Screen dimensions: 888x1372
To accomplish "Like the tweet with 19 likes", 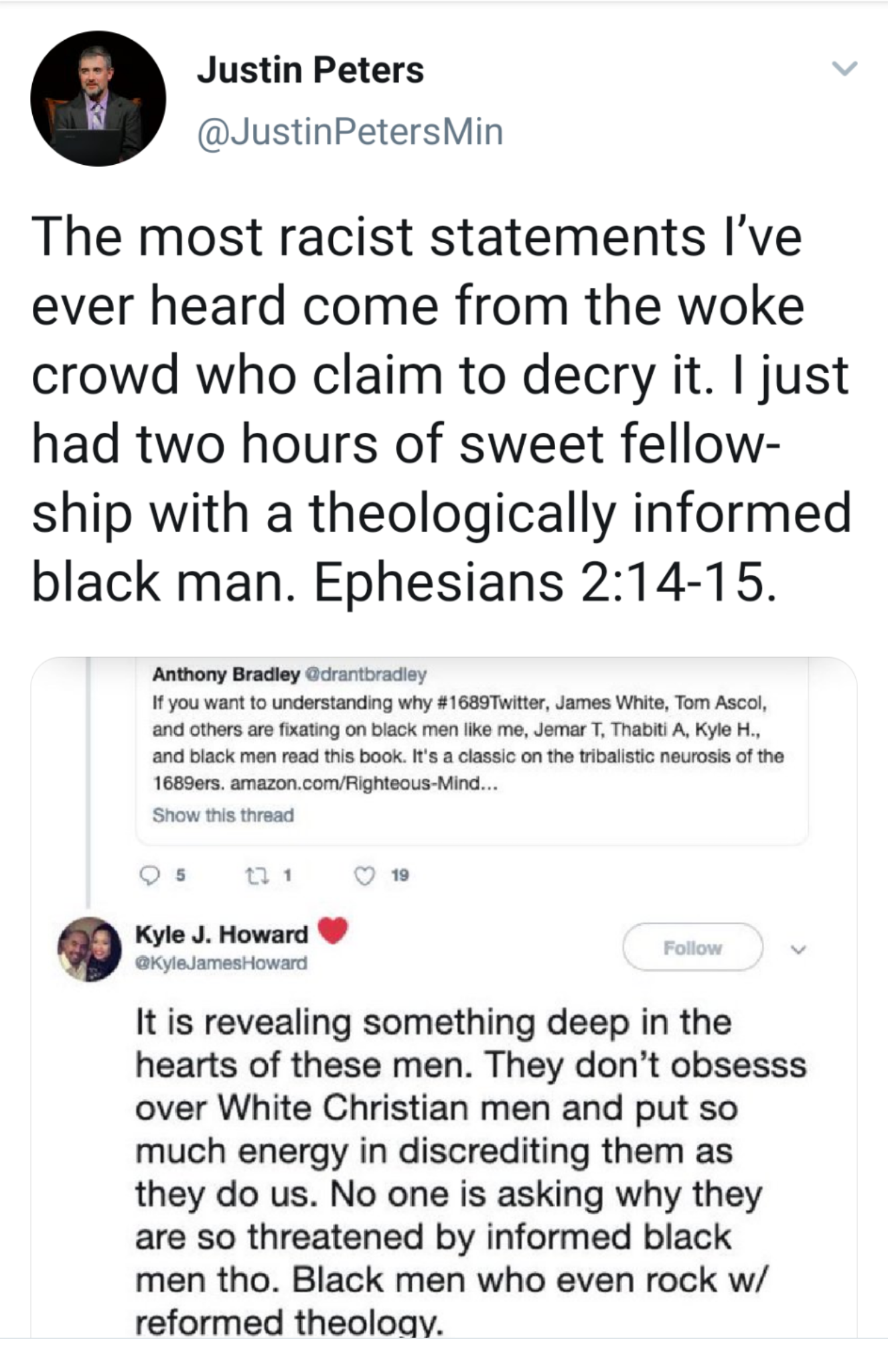I will pyautogui.click(x=364, y=876).
